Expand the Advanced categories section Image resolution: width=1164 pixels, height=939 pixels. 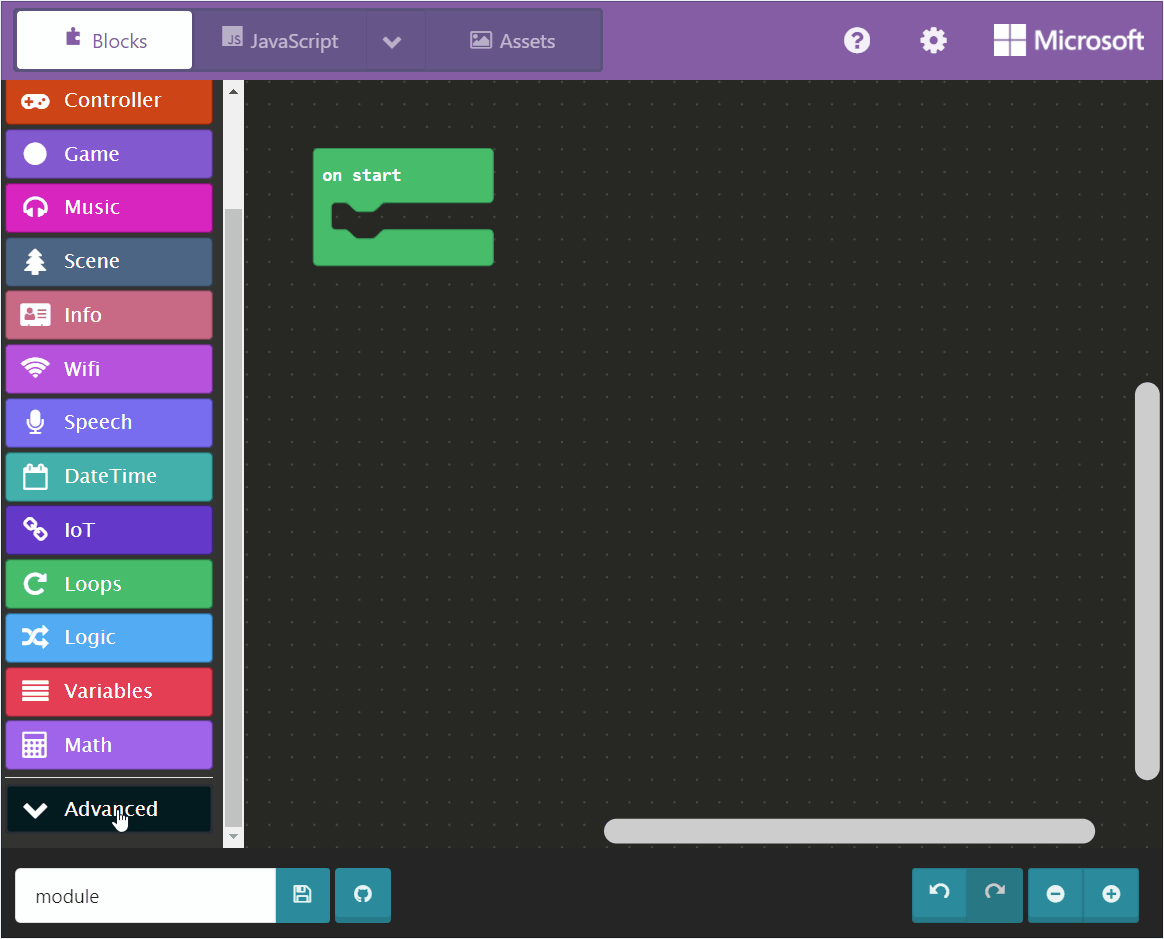point(109,809)
